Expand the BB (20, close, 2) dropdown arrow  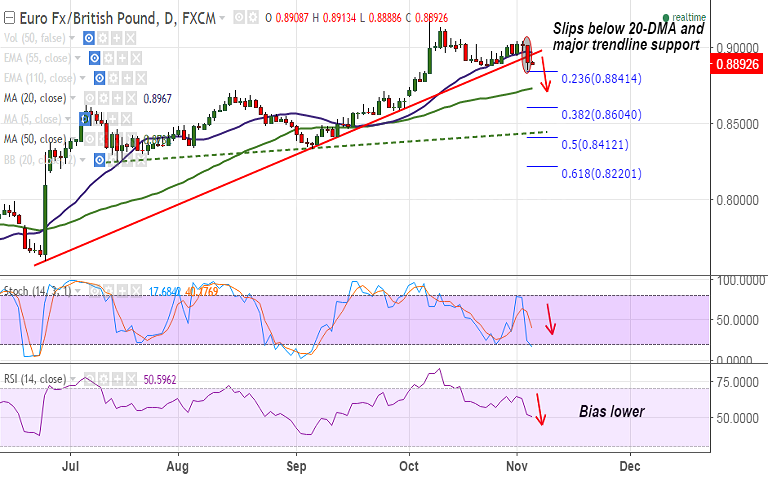coord(83,160)
